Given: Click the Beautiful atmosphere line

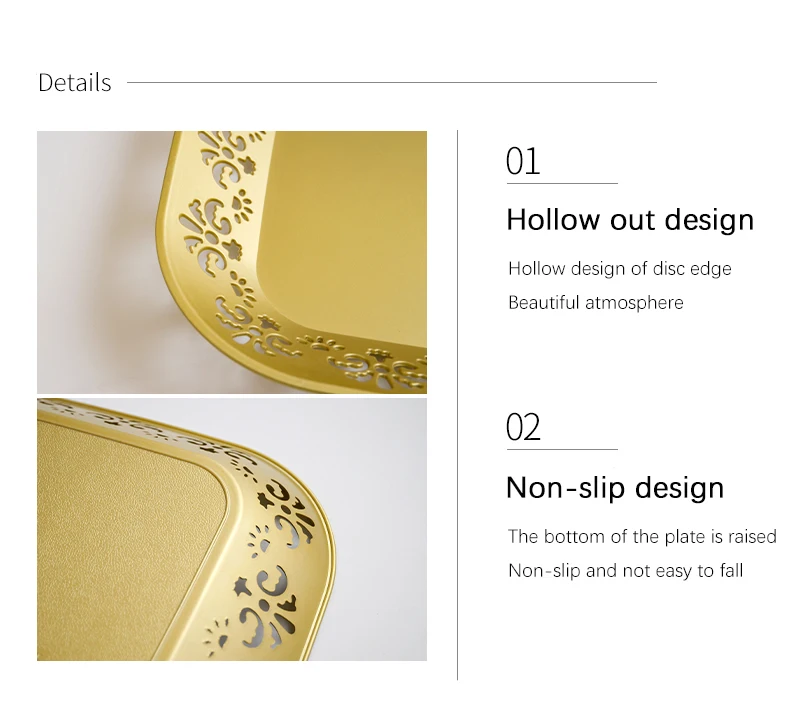Looking at the screenshot, I should pos(596,303).
